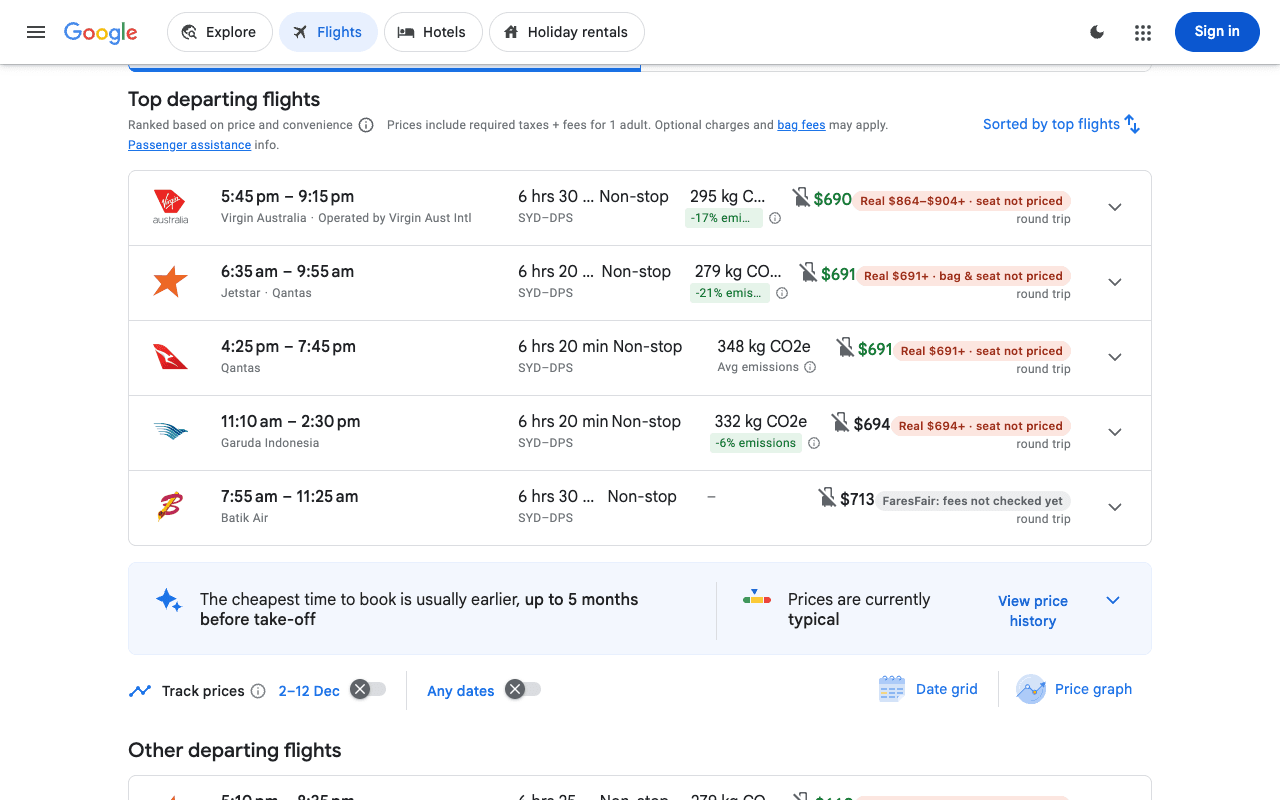The image size is (1280, 800).
Task: Expand Virgin Australia 5:45 pm flight details
Action: click(1115, 207)
